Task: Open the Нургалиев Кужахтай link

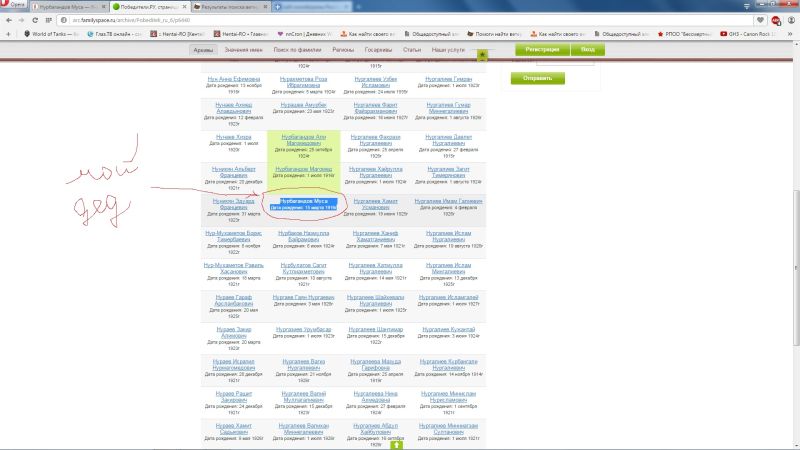Action: pos(448,329)
